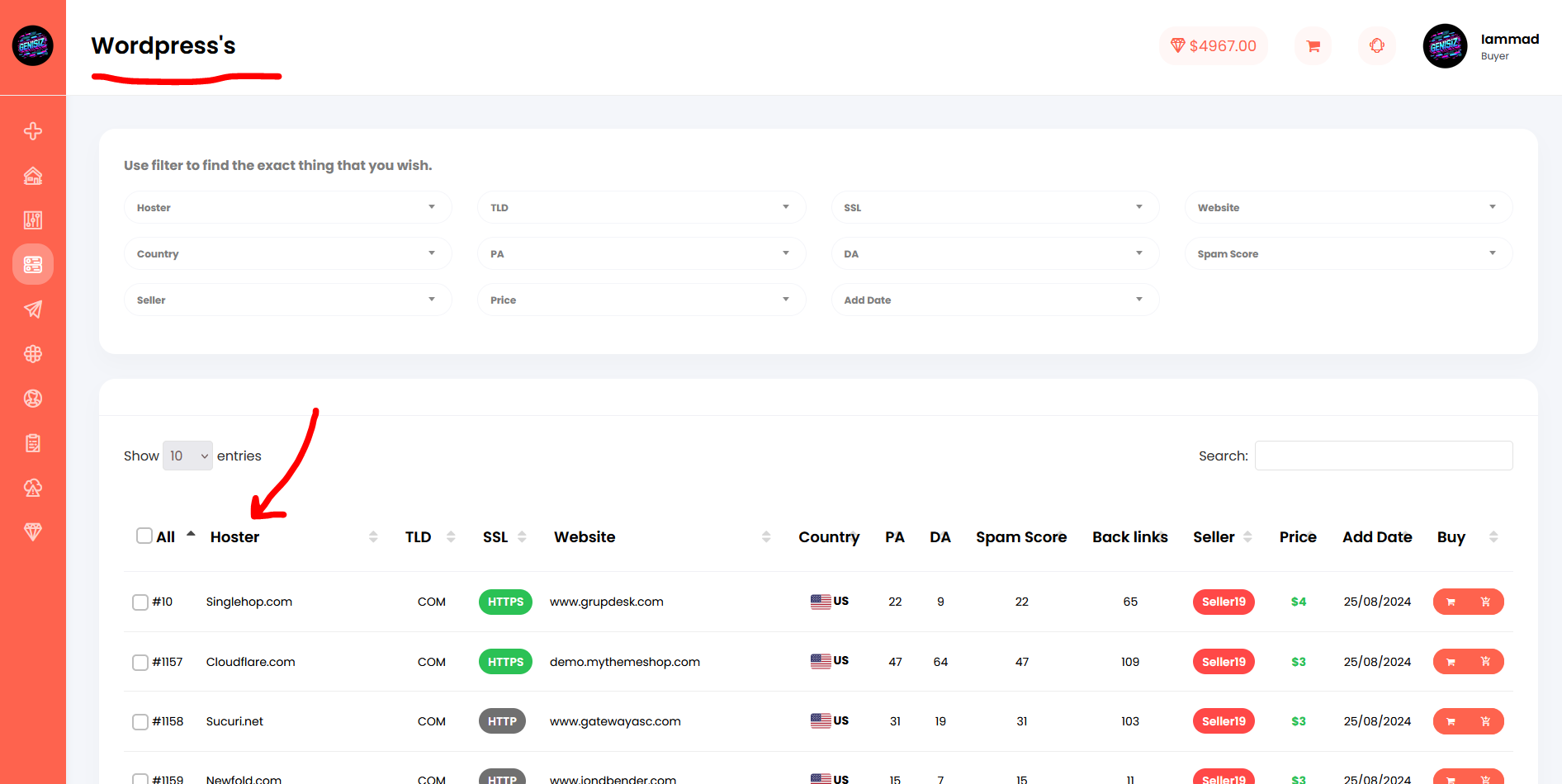The height and width of the screenshot is (784, 1562).
Task: Tick the checkbox for row #10
Action: pyautogui.click(x=140, y=602)
